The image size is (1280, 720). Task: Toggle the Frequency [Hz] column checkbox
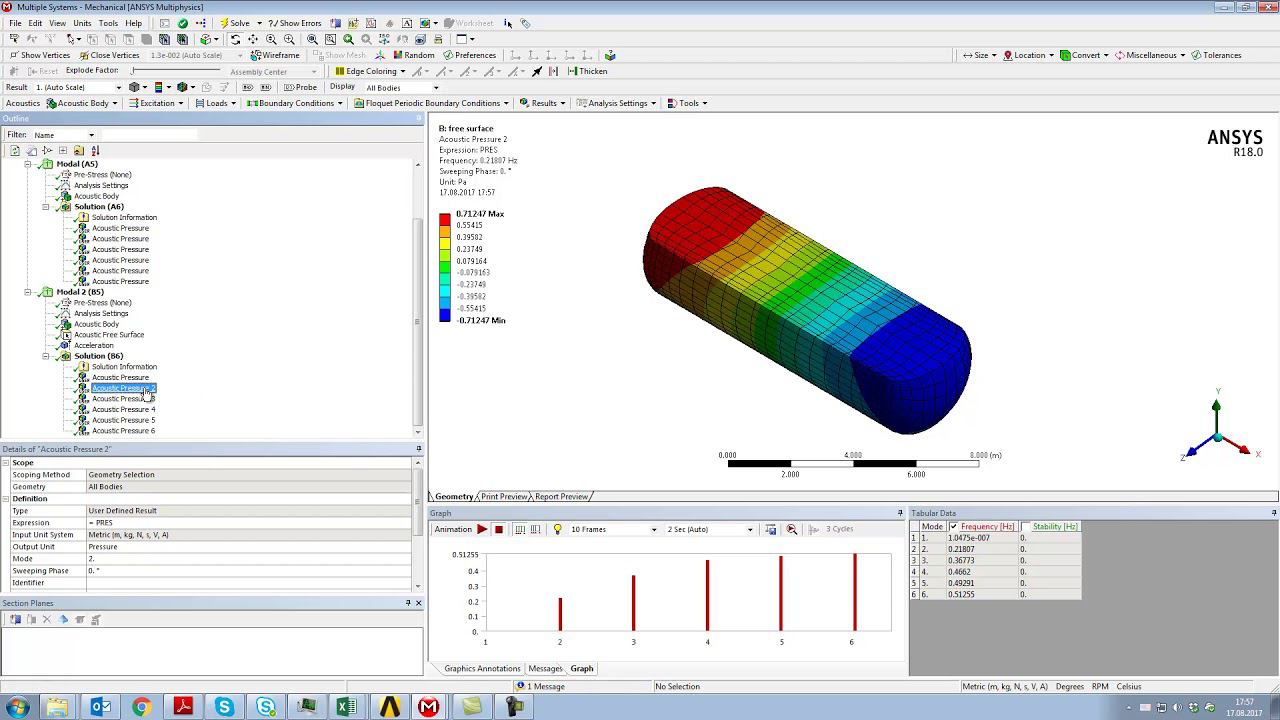click(953, 526)
